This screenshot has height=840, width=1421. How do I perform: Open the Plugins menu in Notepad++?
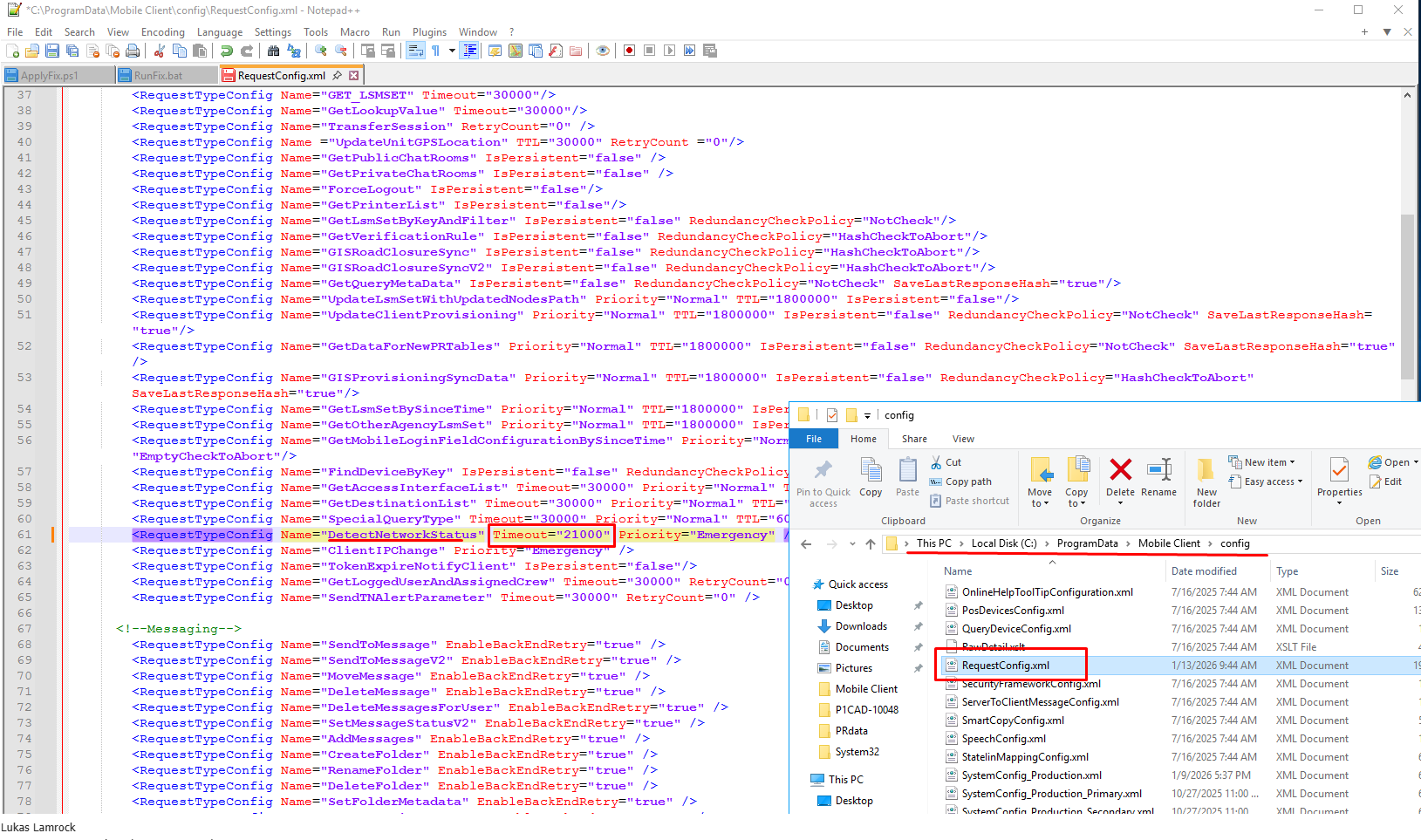[x=429, y=32]
